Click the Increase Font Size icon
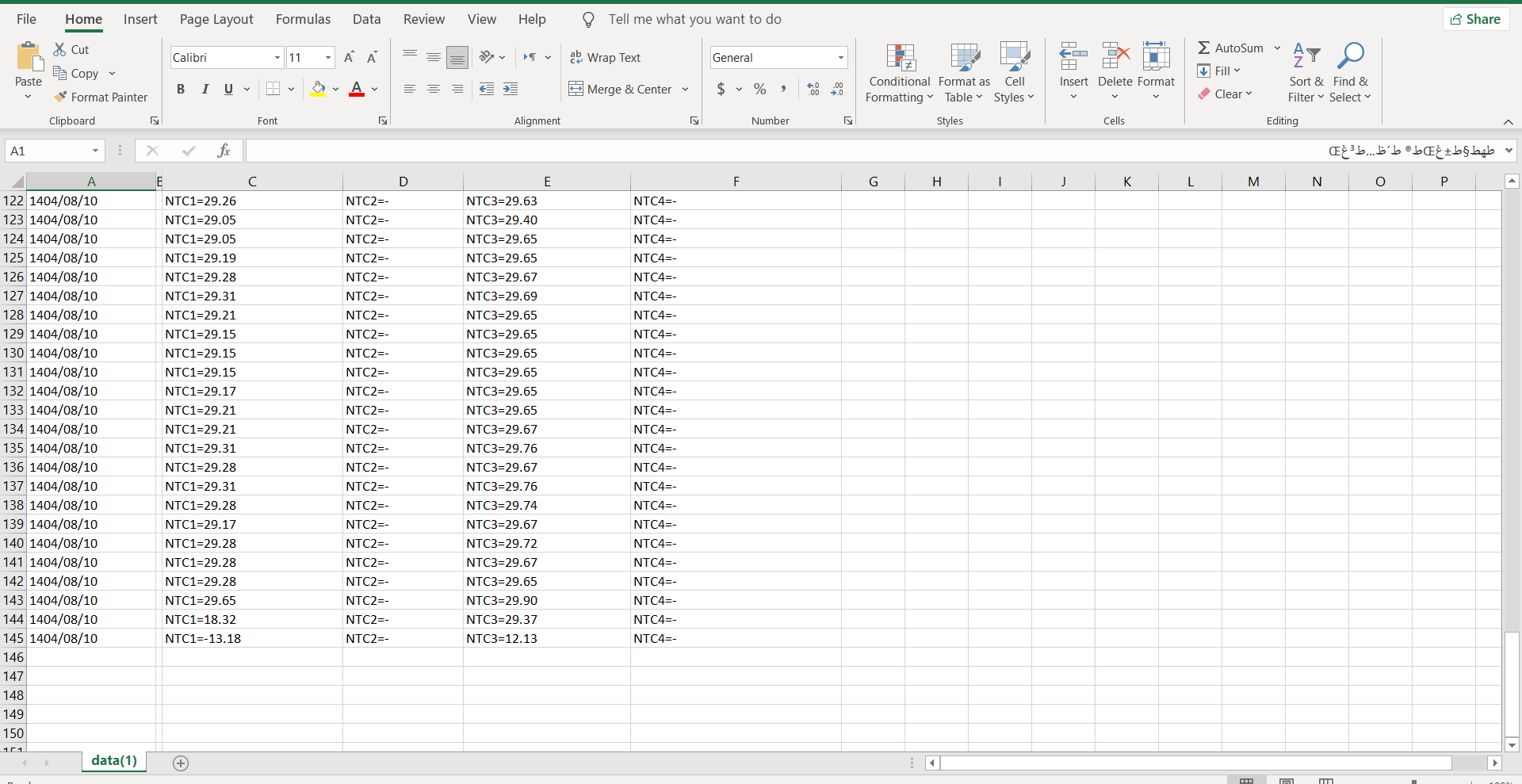Screen dimensions: 1522x784 coord(349,57)
